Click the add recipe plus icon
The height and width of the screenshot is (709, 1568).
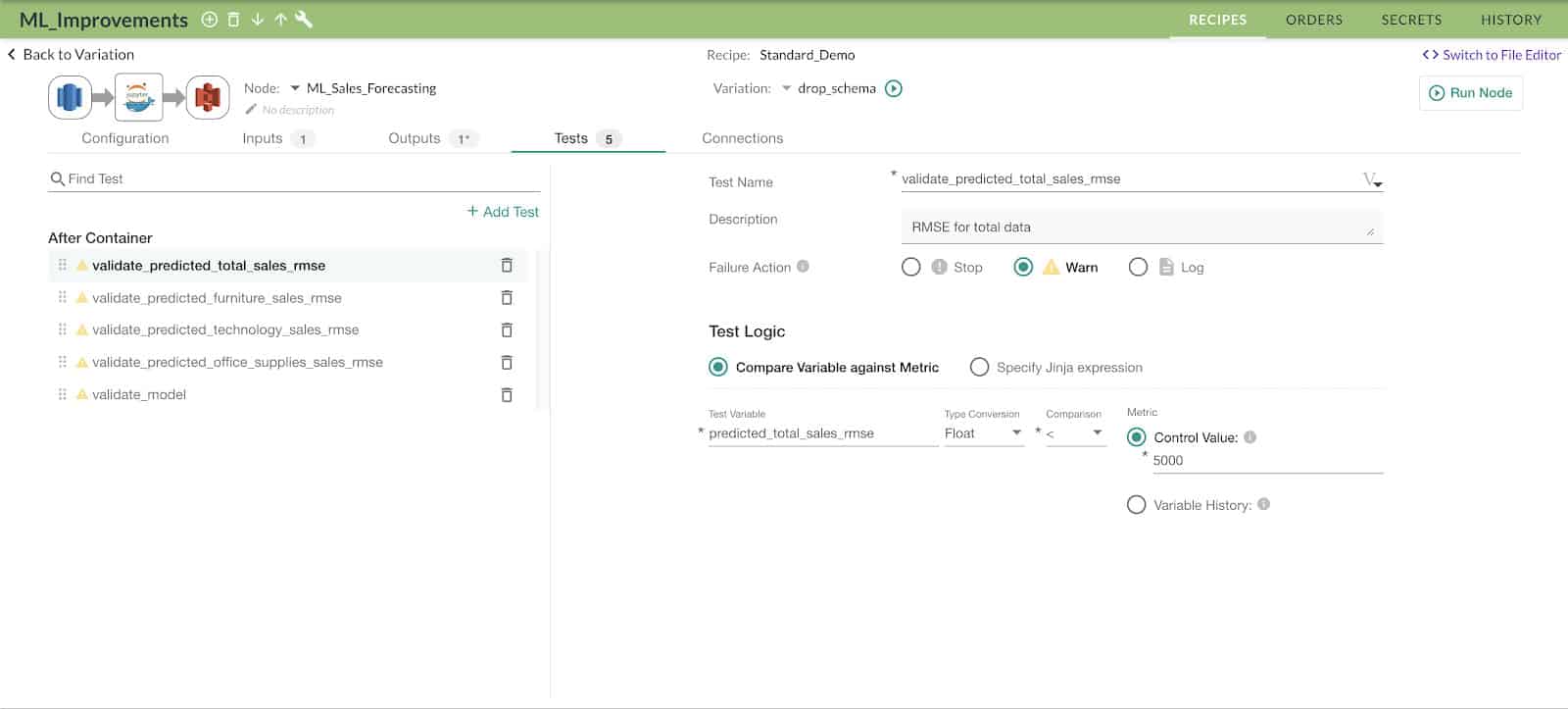(x=209, y=20)
